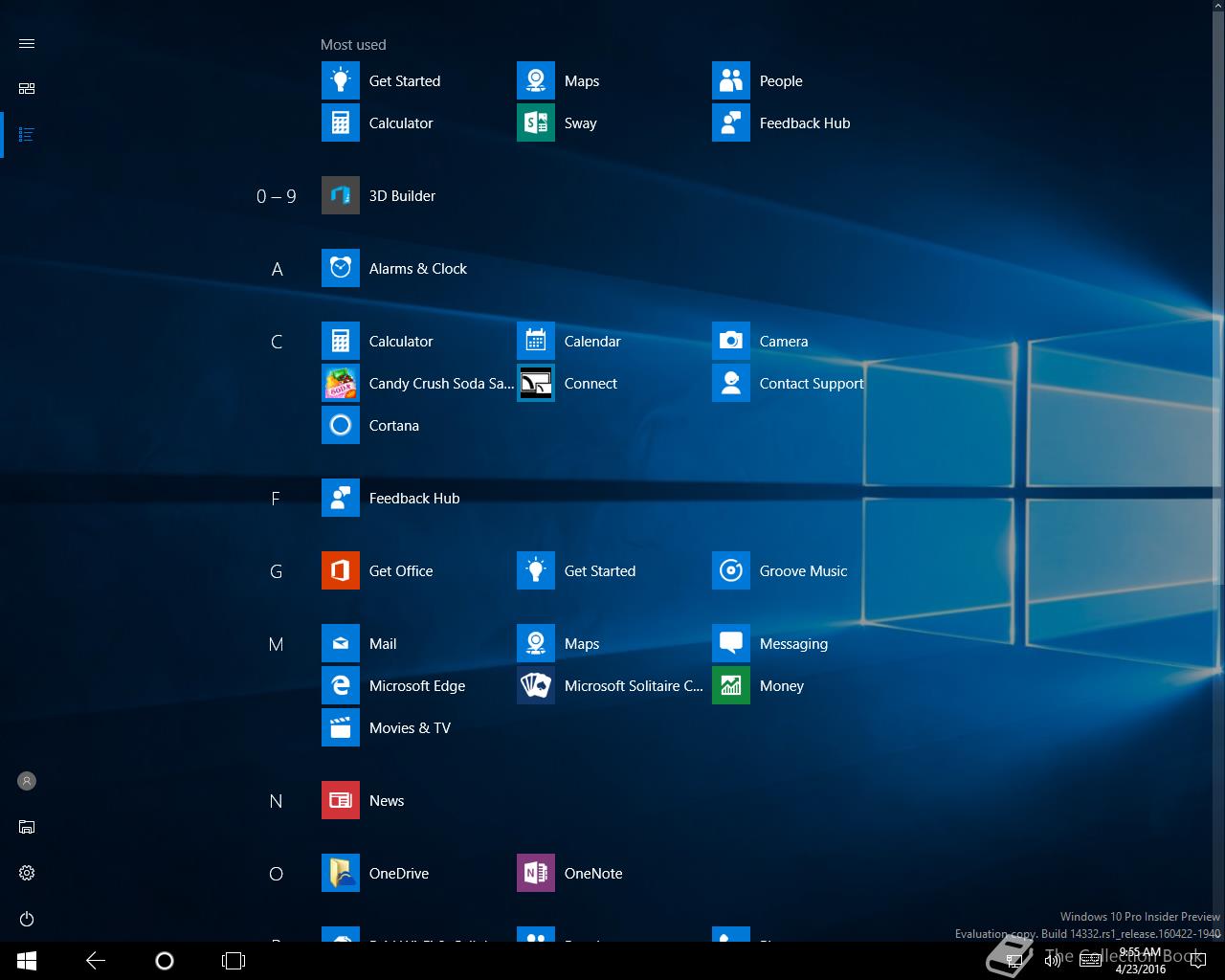Launch Cortana from app list

[417, 426]
